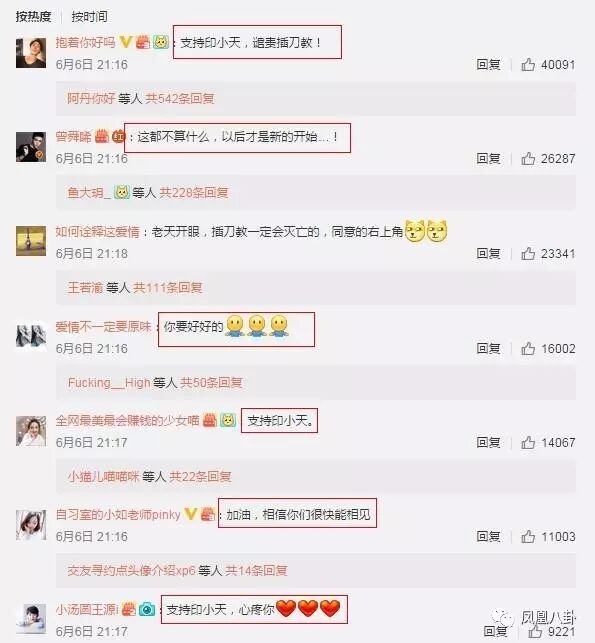
Task: Click the like icon beside 11003
Action: pyautogui.click(x=528, y=536)
